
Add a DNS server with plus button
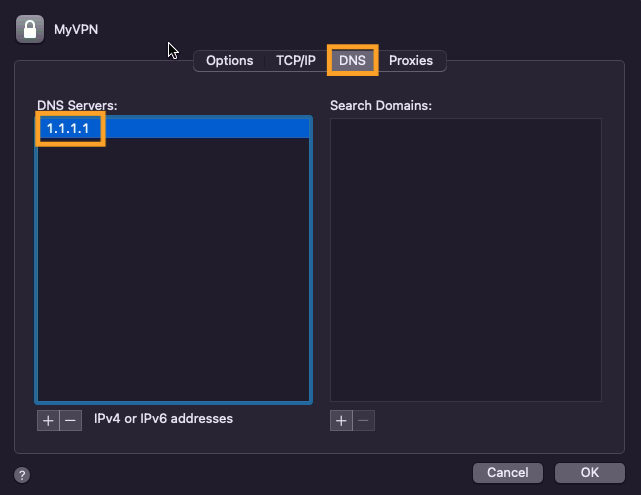pyautogui.click(x=48, y=421)
